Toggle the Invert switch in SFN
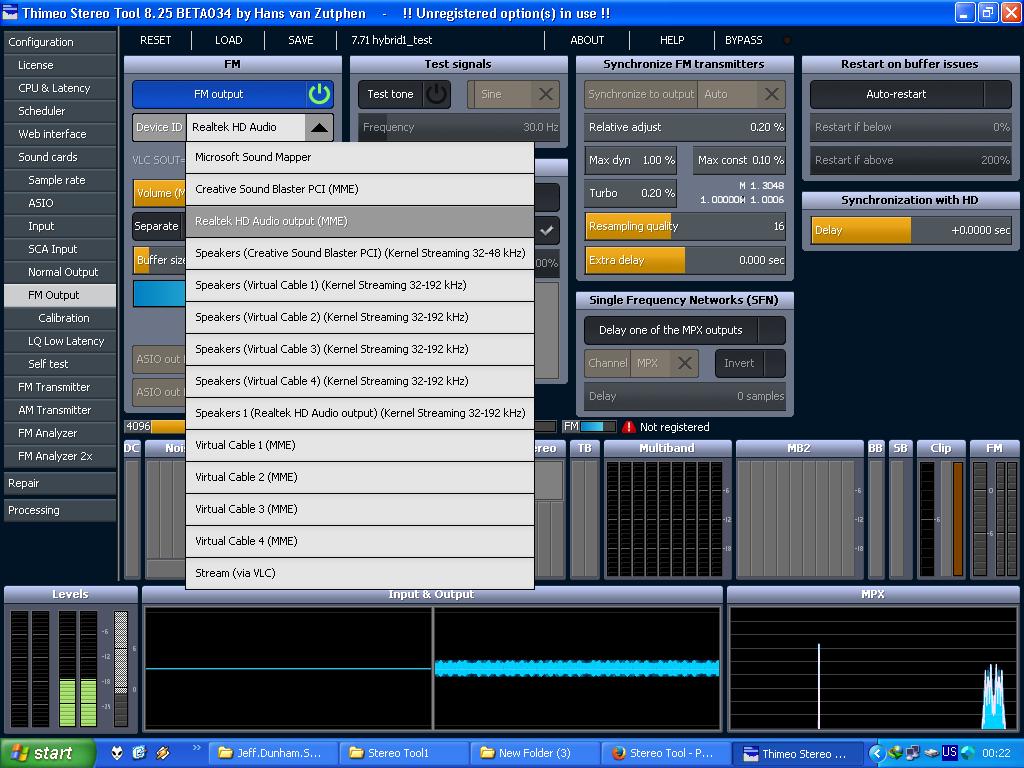This screenshot has height=768, width=1024. pyautogui.click(x=750, y=363)
